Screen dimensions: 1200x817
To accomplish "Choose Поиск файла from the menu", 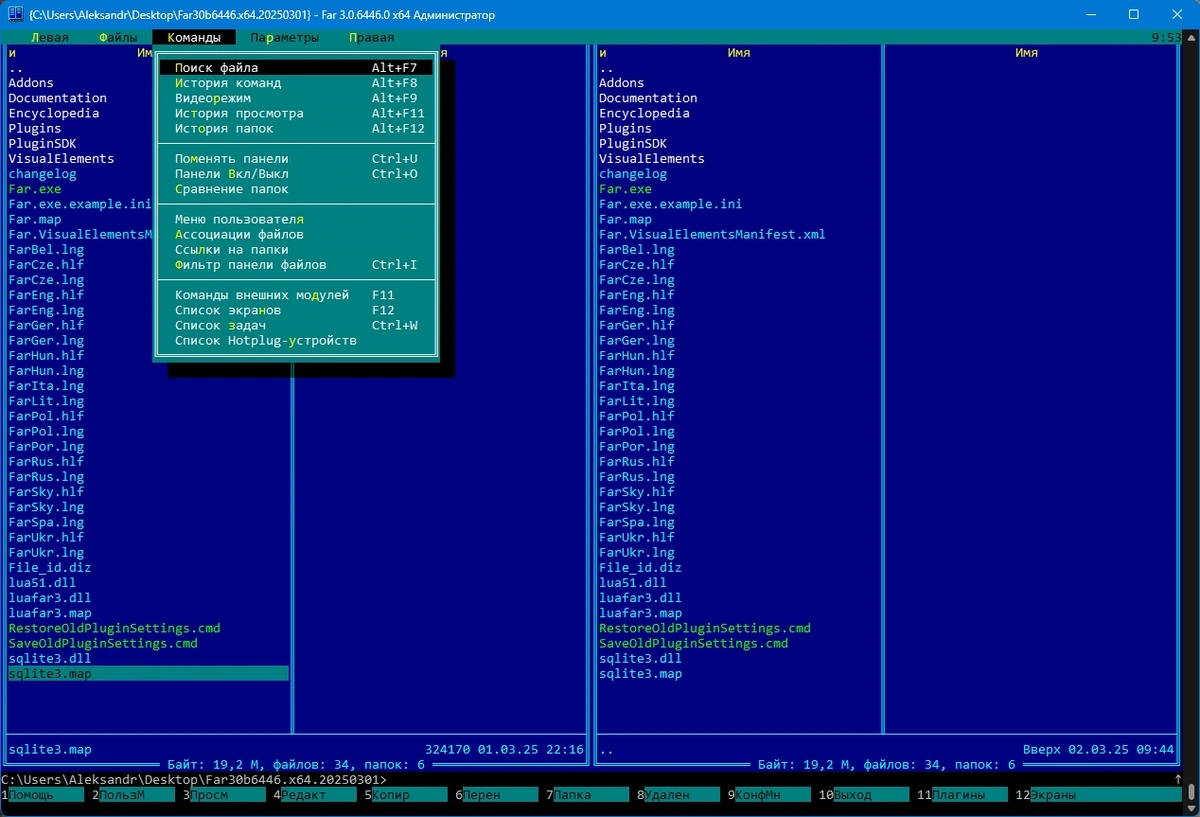I will [296, 68].
